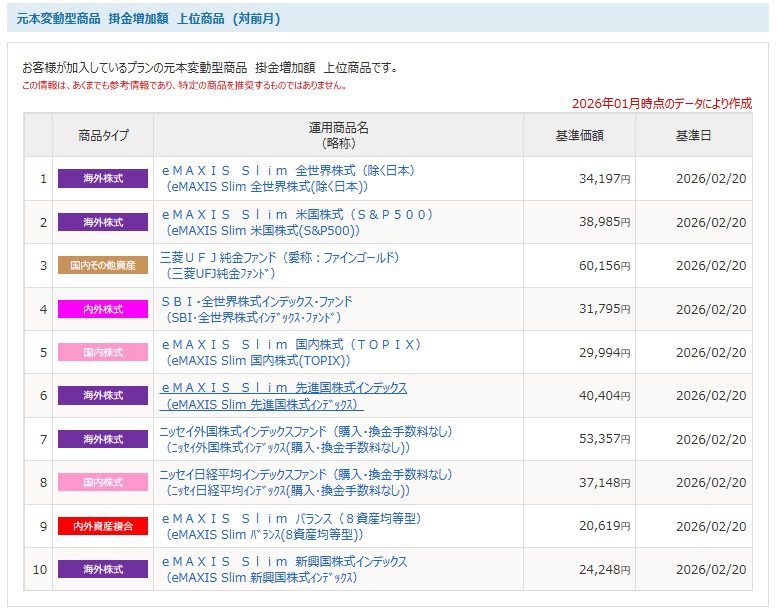Click 海外株式 badge in row 1
The image size is (778, 613).
point(103,178)
